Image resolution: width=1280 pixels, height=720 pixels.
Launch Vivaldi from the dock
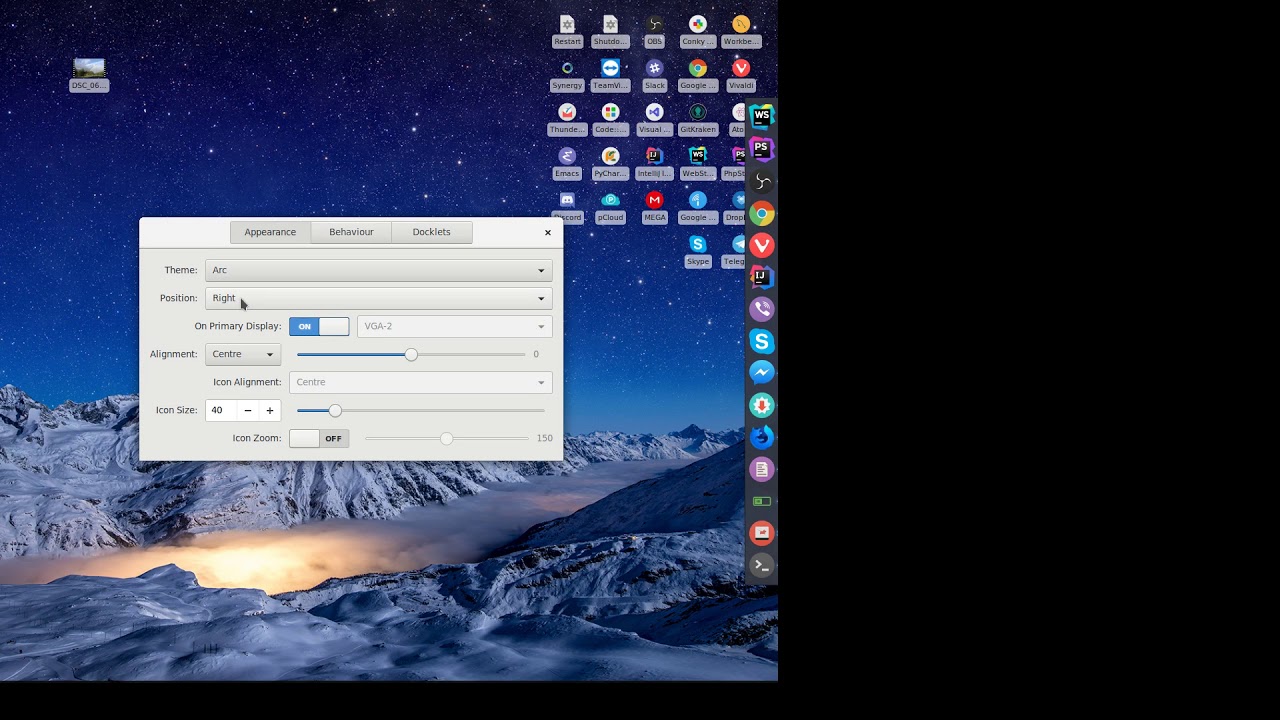(x=762, y=245)
